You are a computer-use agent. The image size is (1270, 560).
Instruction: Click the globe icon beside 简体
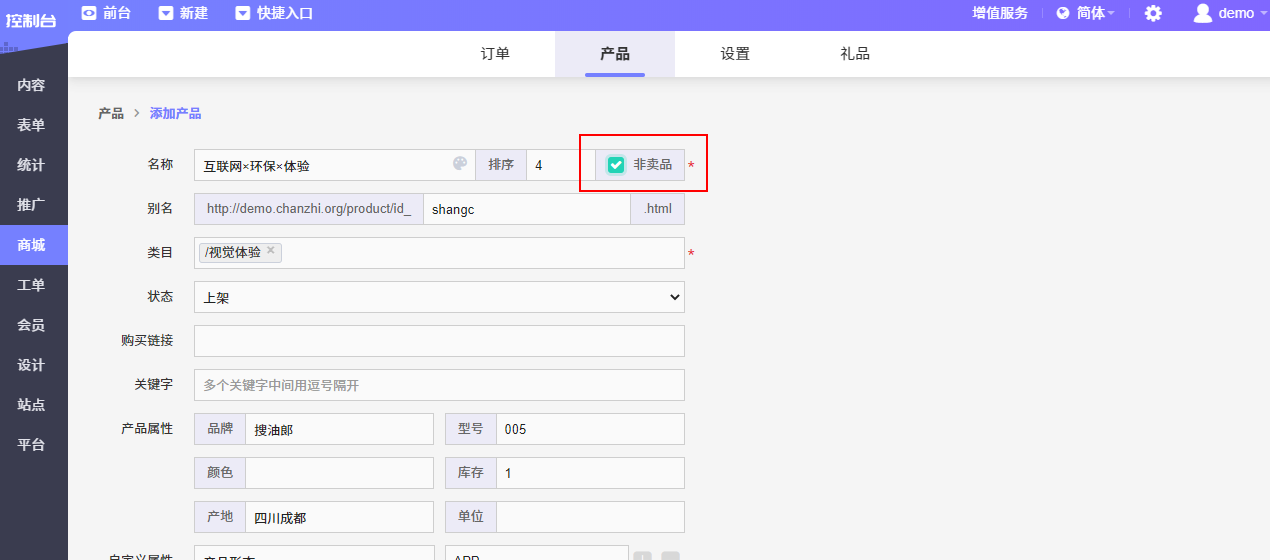coord(1063,13)
